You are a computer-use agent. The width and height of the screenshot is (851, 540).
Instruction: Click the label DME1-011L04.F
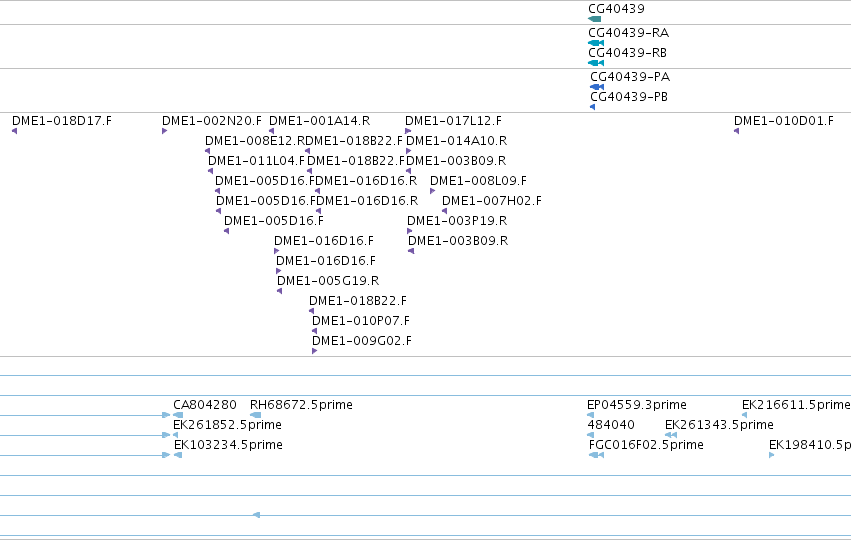coord(257,161)
